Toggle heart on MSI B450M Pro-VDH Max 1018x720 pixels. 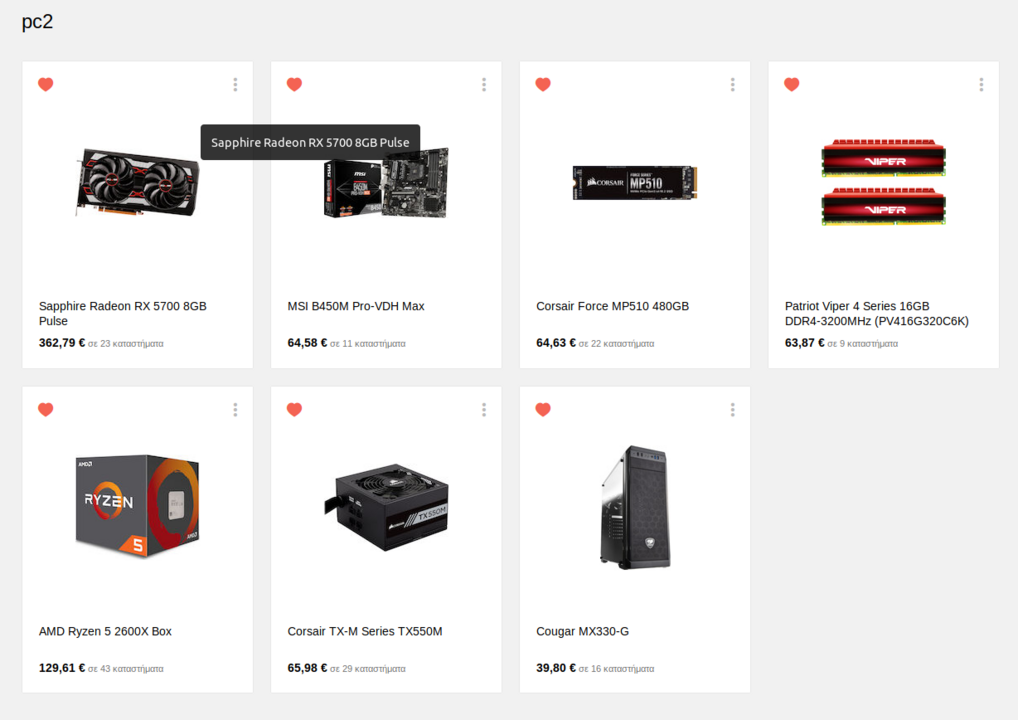tap(294, 84)
